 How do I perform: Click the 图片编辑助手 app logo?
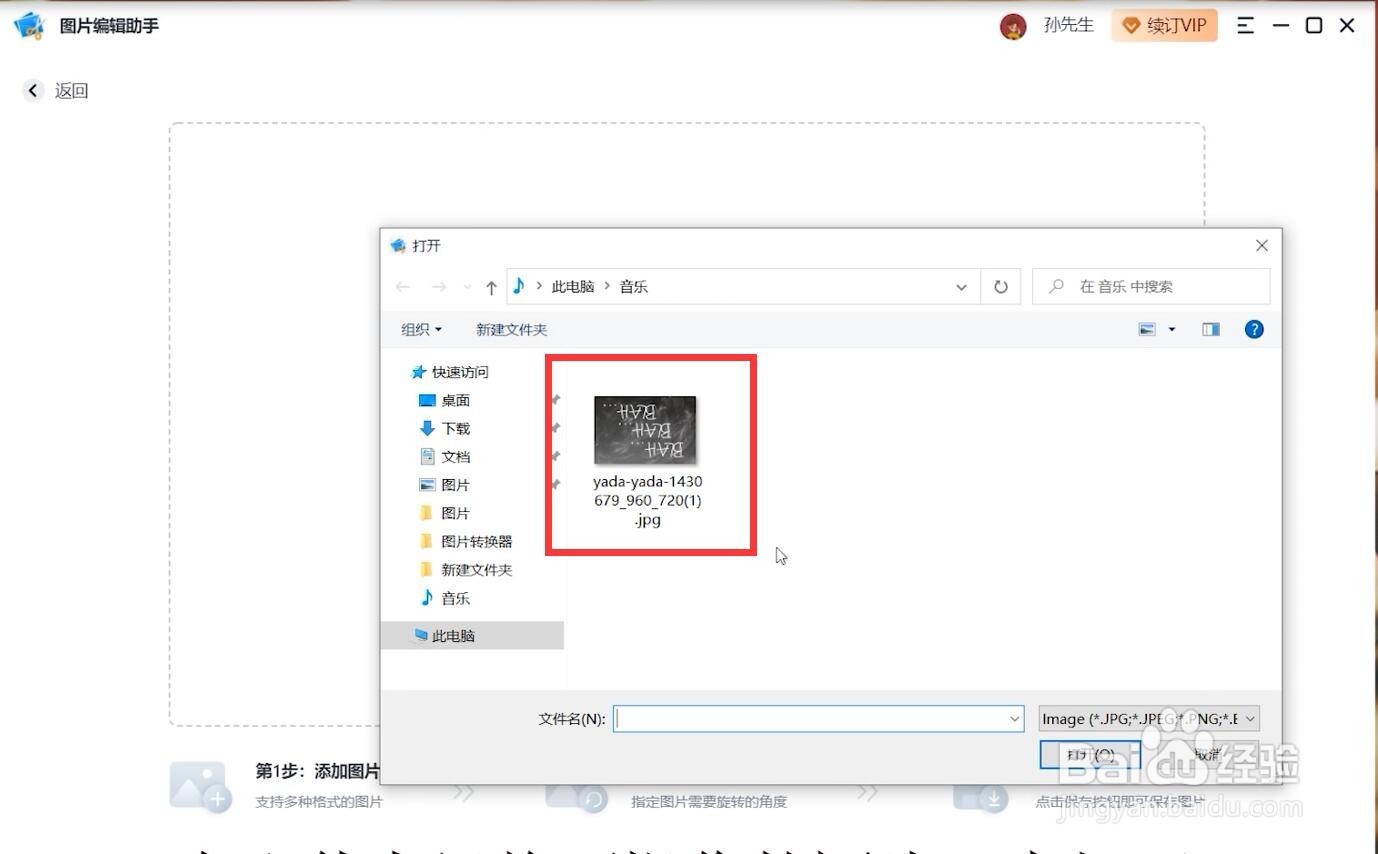point(29,25)
